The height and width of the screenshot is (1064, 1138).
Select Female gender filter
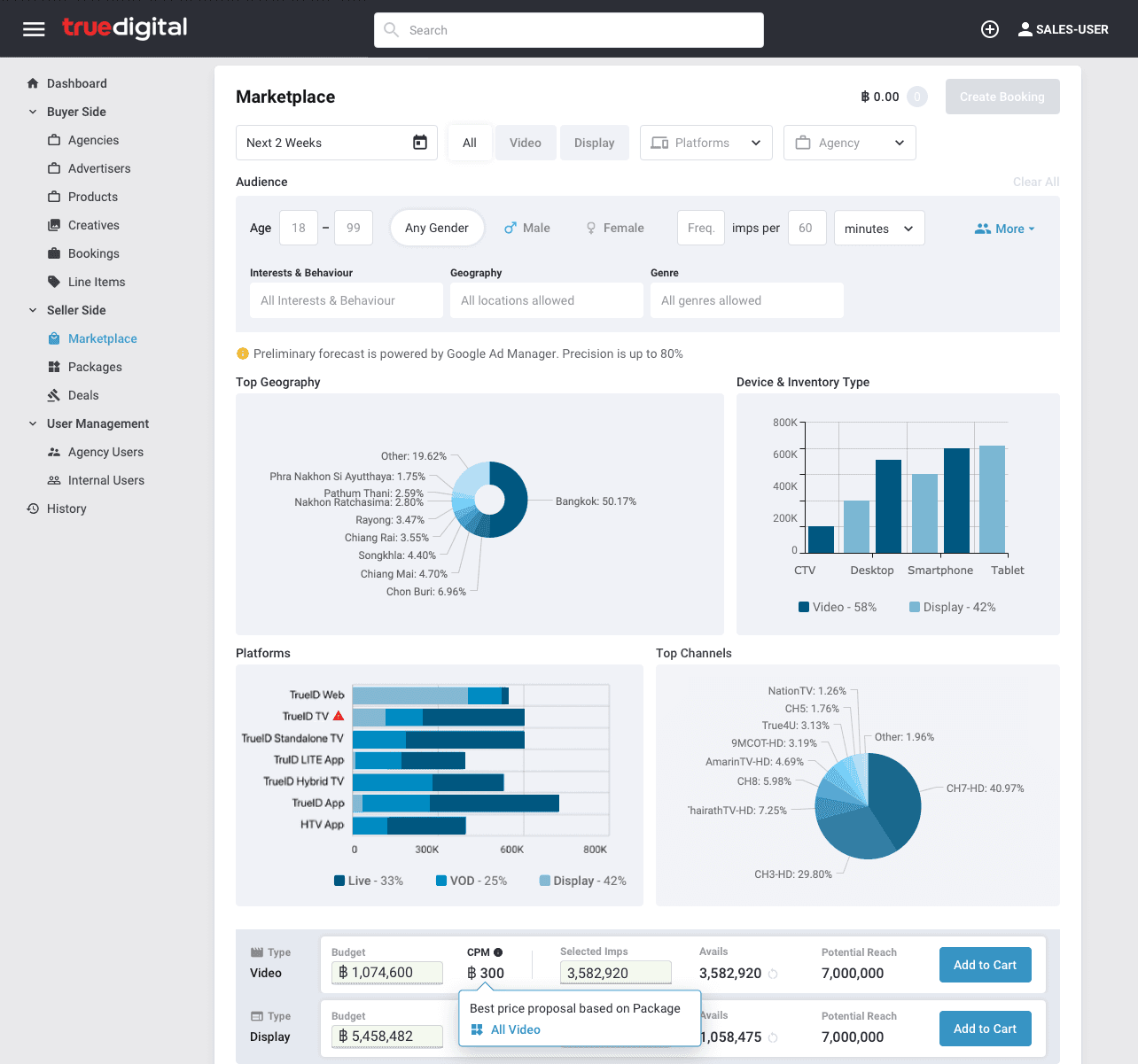[615, 228]
